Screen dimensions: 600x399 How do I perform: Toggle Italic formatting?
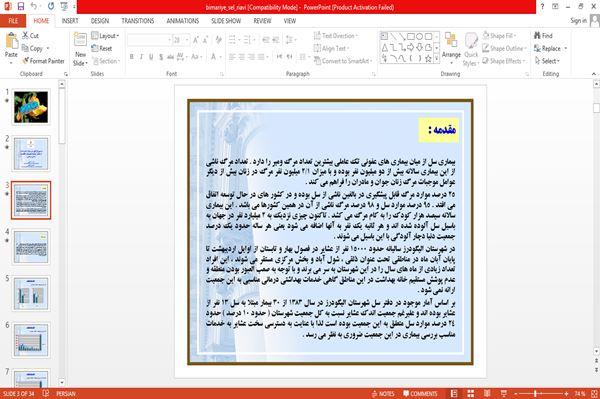[x=141, y=57]
